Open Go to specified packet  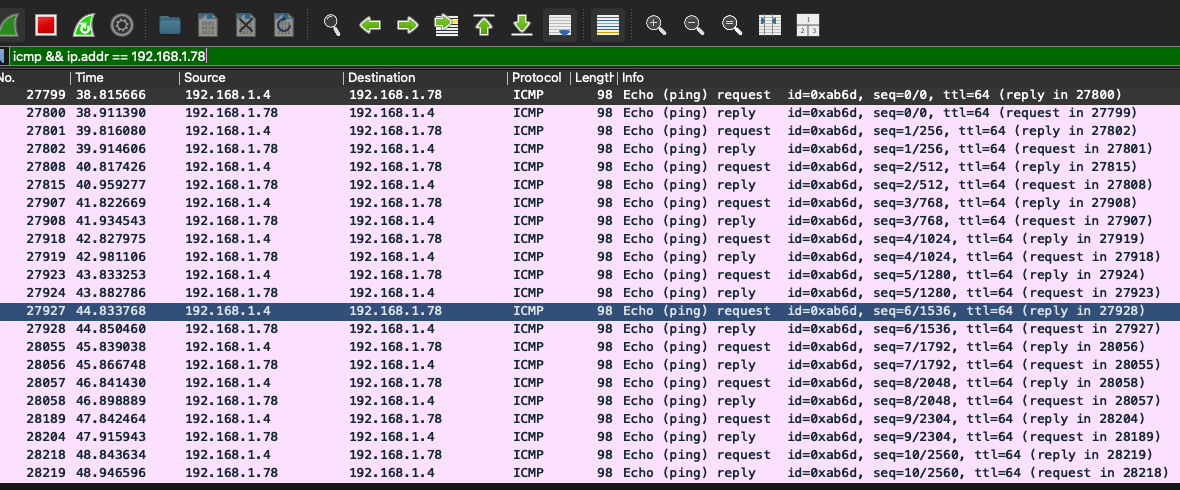coord(446,26)
